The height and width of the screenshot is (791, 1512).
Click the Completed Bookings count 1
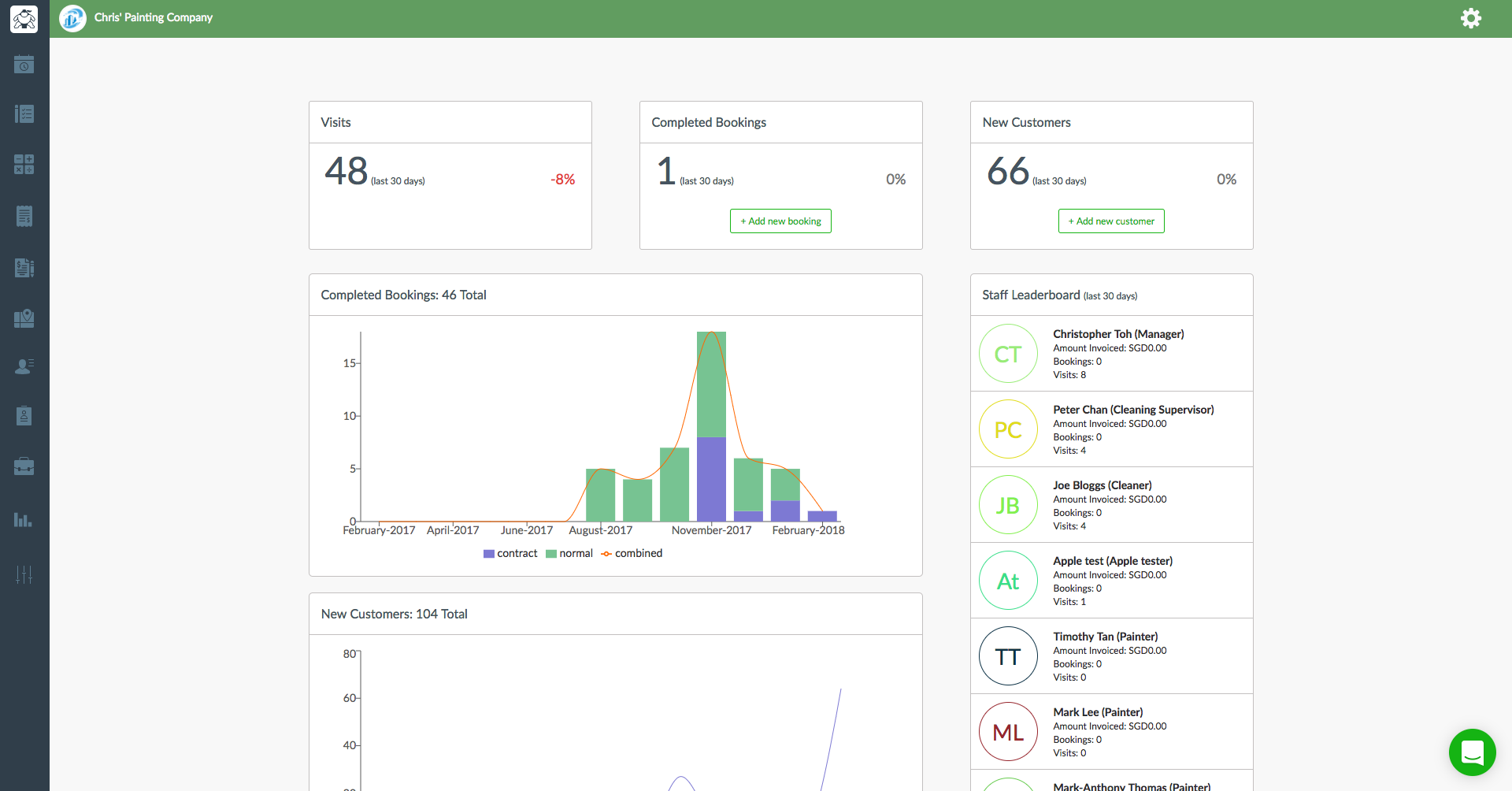pyautogui.click(x=666, y=171)
